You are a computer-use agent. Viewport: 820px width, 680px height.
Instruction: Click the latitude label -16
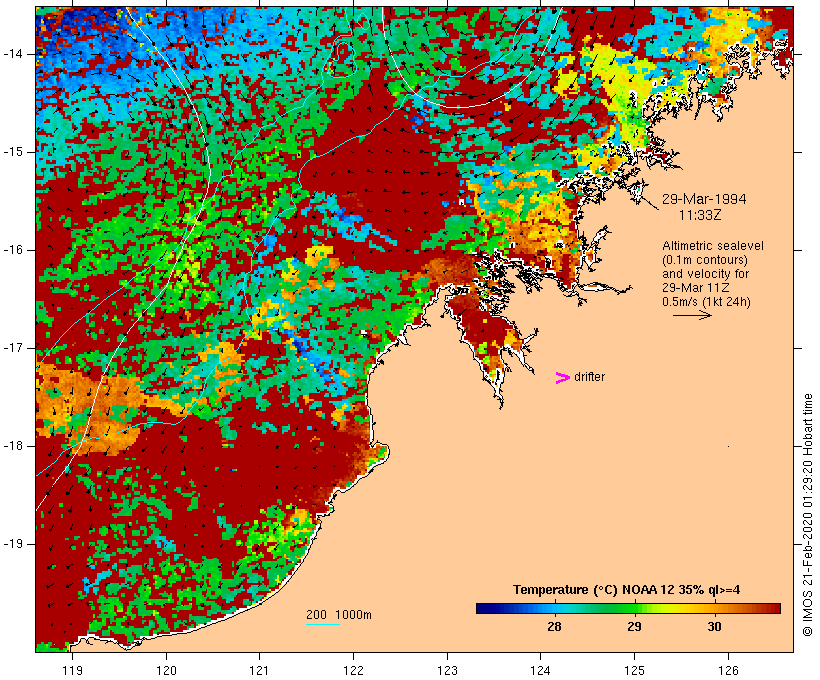(13, 250)
